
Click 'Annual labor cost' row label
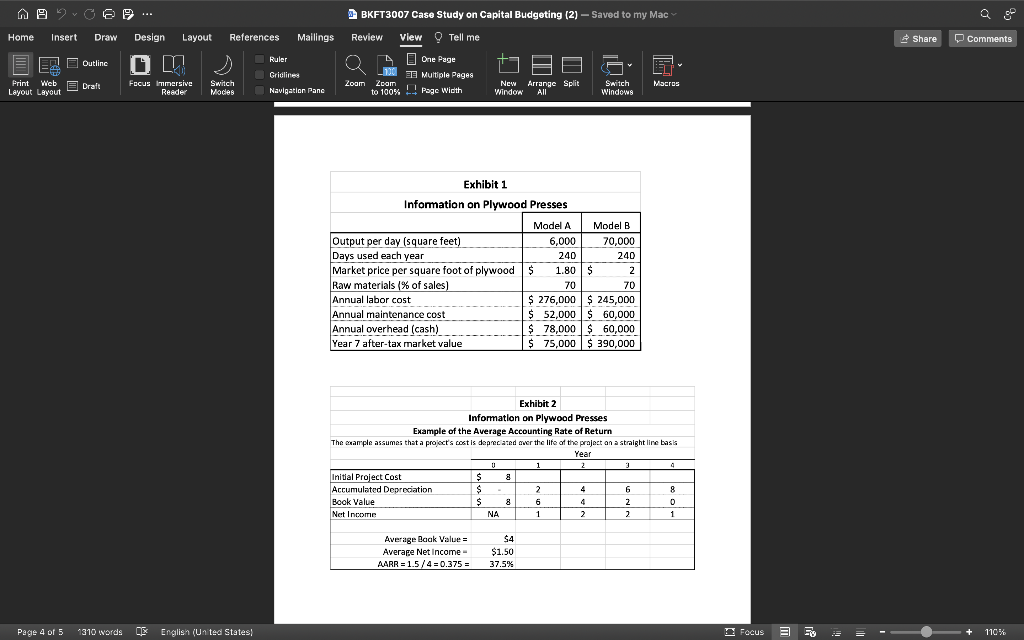[372, 300]
